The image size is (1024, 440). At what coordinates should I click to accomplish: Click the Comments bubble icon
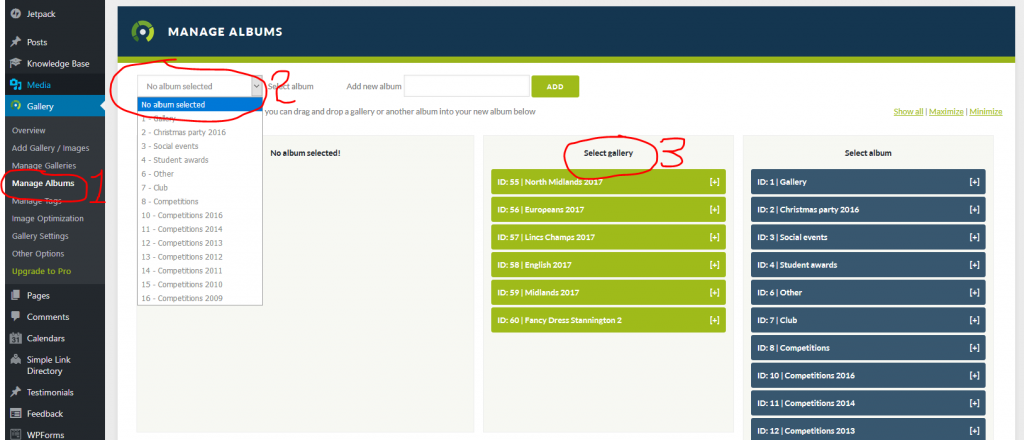pyautogui.click(x=16, y=317)
